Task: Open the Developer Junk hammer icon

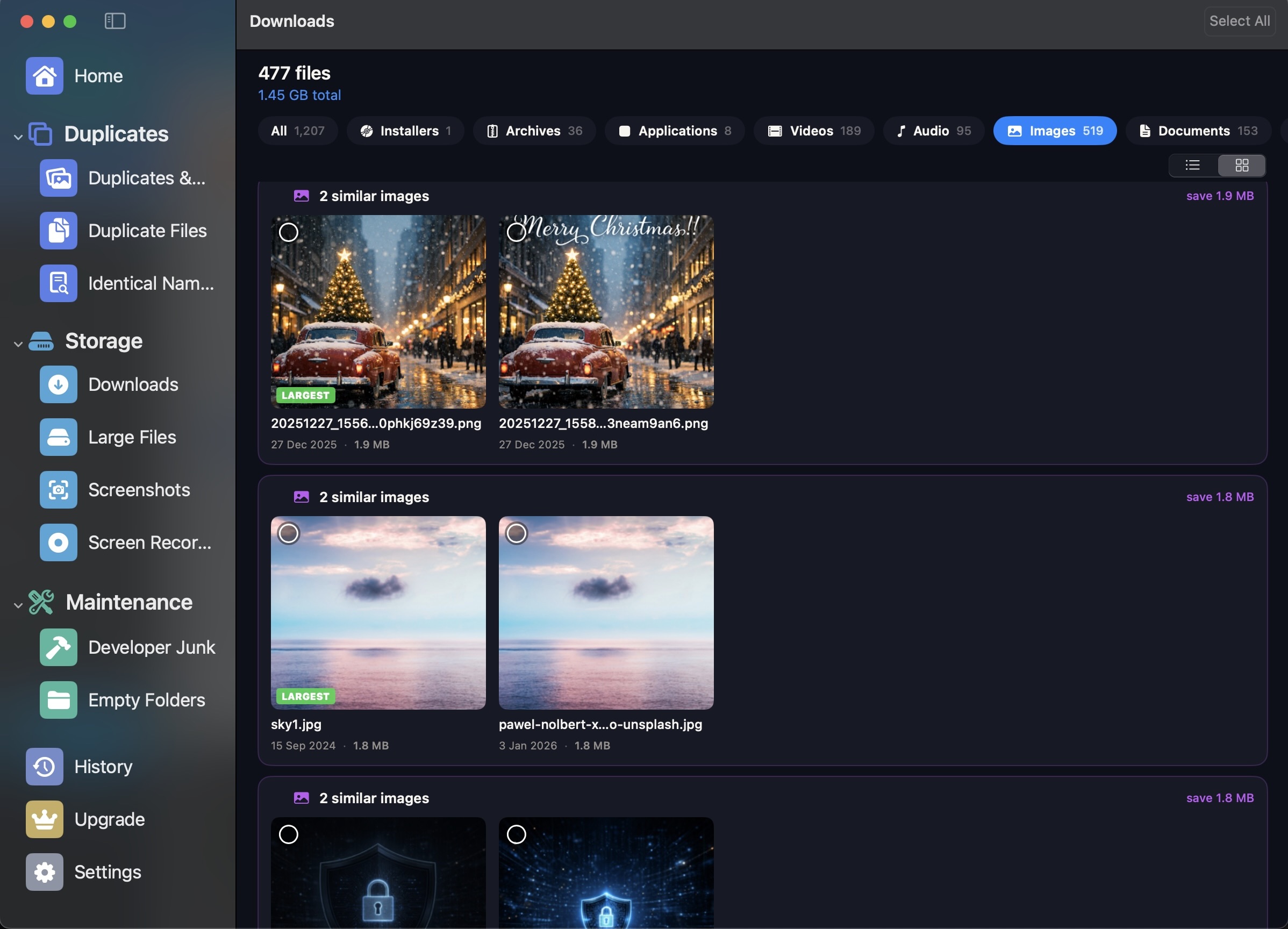Action: (x=59, y=647)
